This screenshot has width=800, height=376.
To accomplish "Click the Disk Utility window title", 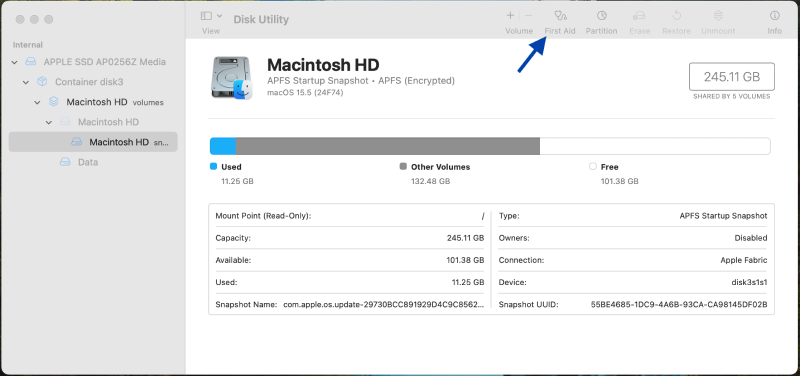I will click(261, 19).
